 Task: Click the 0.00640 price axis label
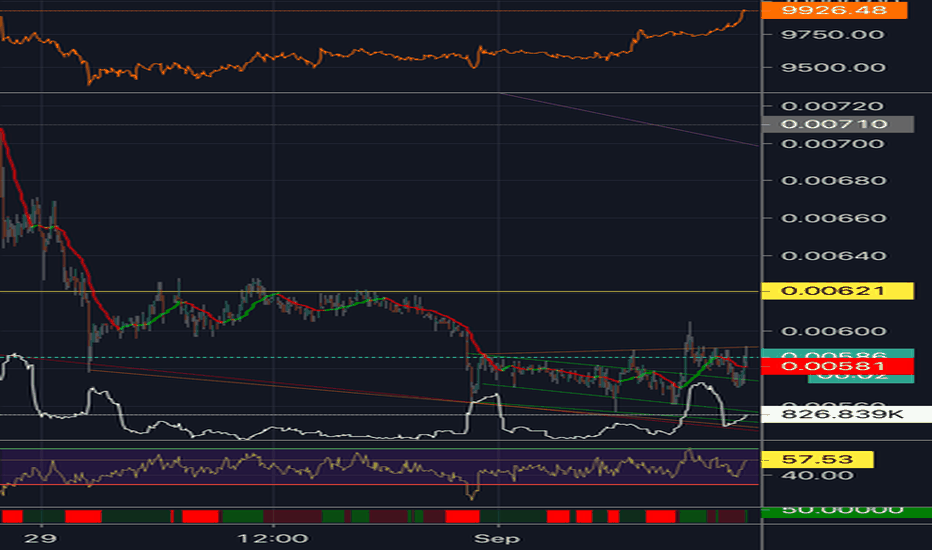point(833,256)
